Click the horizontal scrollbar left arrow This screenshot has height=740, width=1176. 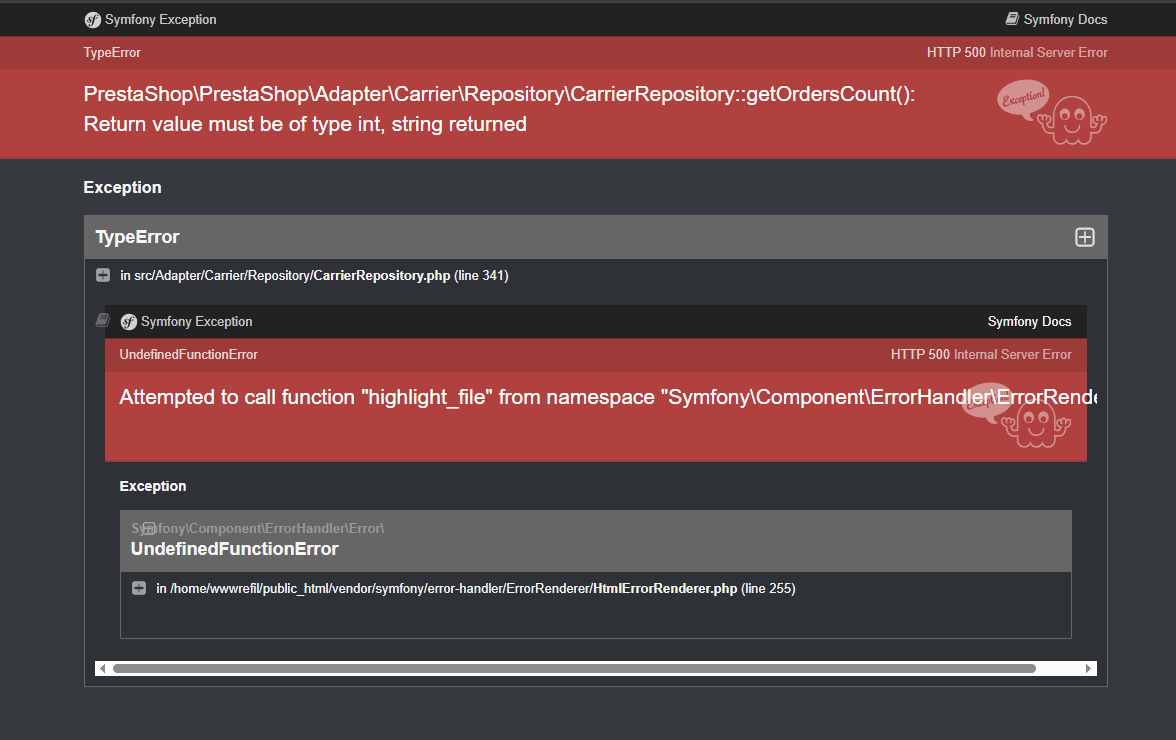tap(103, 668)
